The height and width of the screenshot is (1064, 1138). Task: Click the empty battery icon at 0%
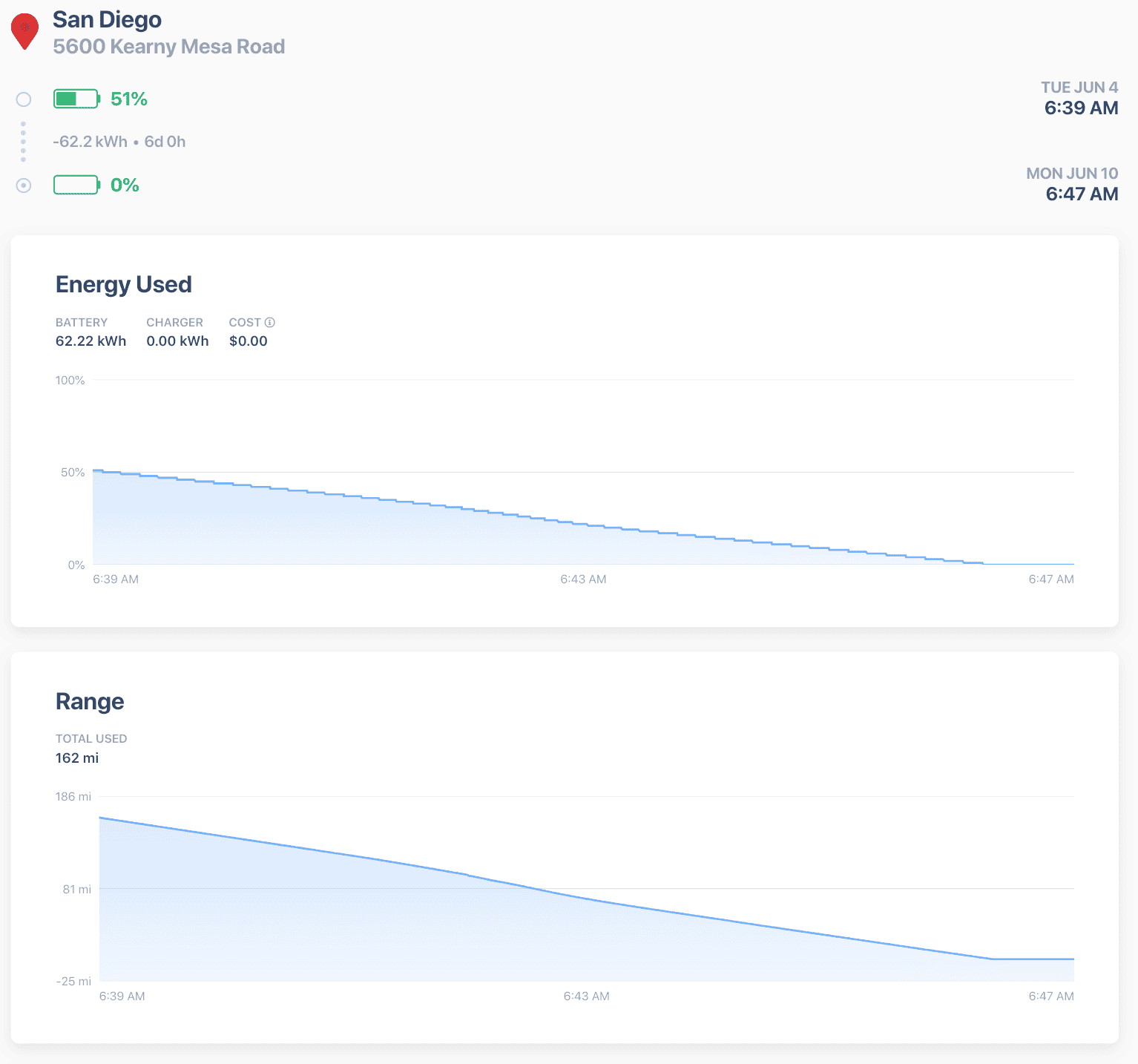pyautogui.click(x=76, y=185)
